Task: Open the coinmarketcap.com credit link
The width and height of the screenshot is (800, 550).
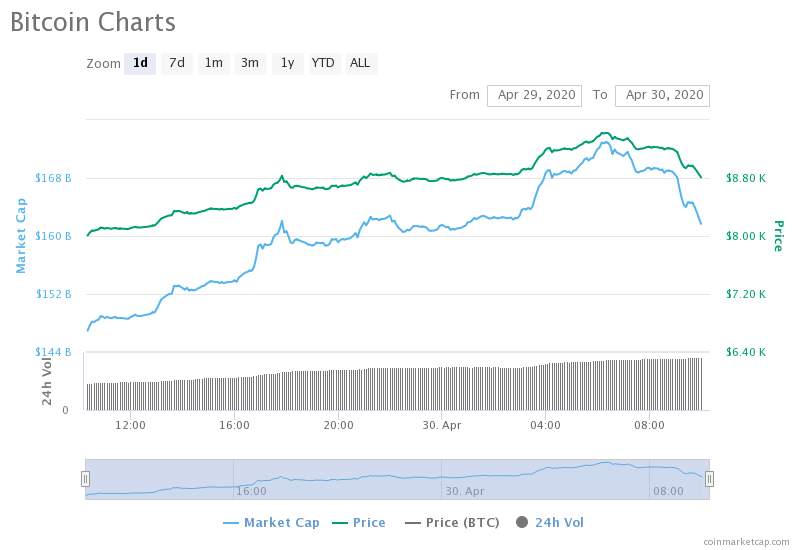Action: (746, 542)
